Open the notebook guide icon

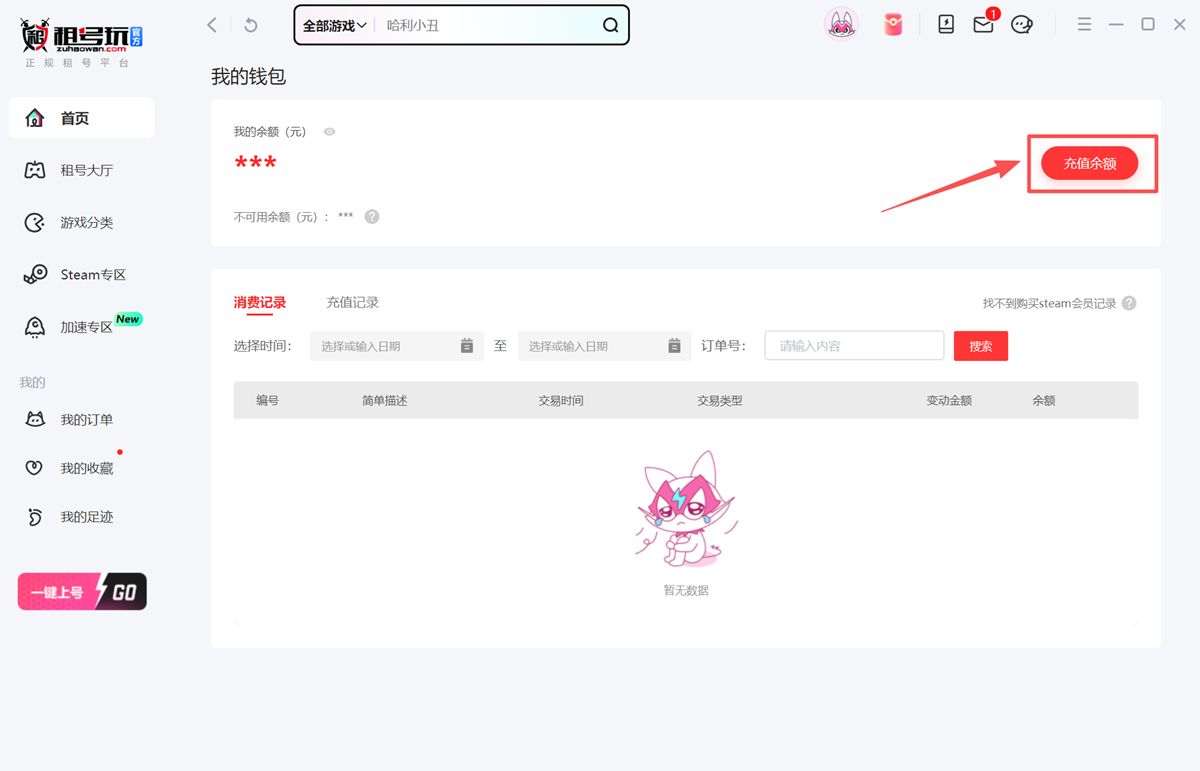pos(946,25)
